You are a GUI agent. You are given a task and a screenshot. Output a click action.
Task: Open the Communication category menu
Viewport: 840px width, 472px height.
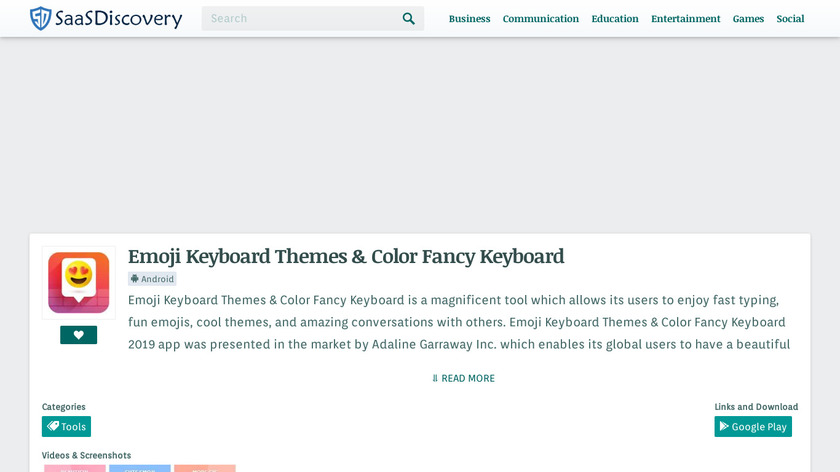tap(541, 19)
